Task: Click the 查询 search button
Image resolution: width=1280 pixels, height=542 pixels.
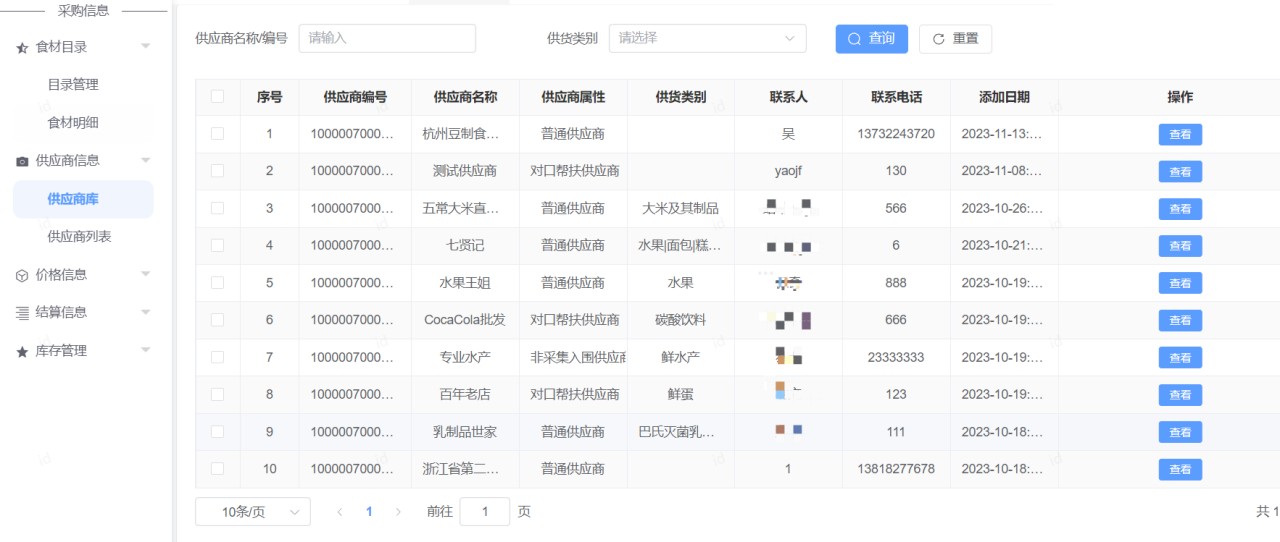Action: click(x=872, y=39)
